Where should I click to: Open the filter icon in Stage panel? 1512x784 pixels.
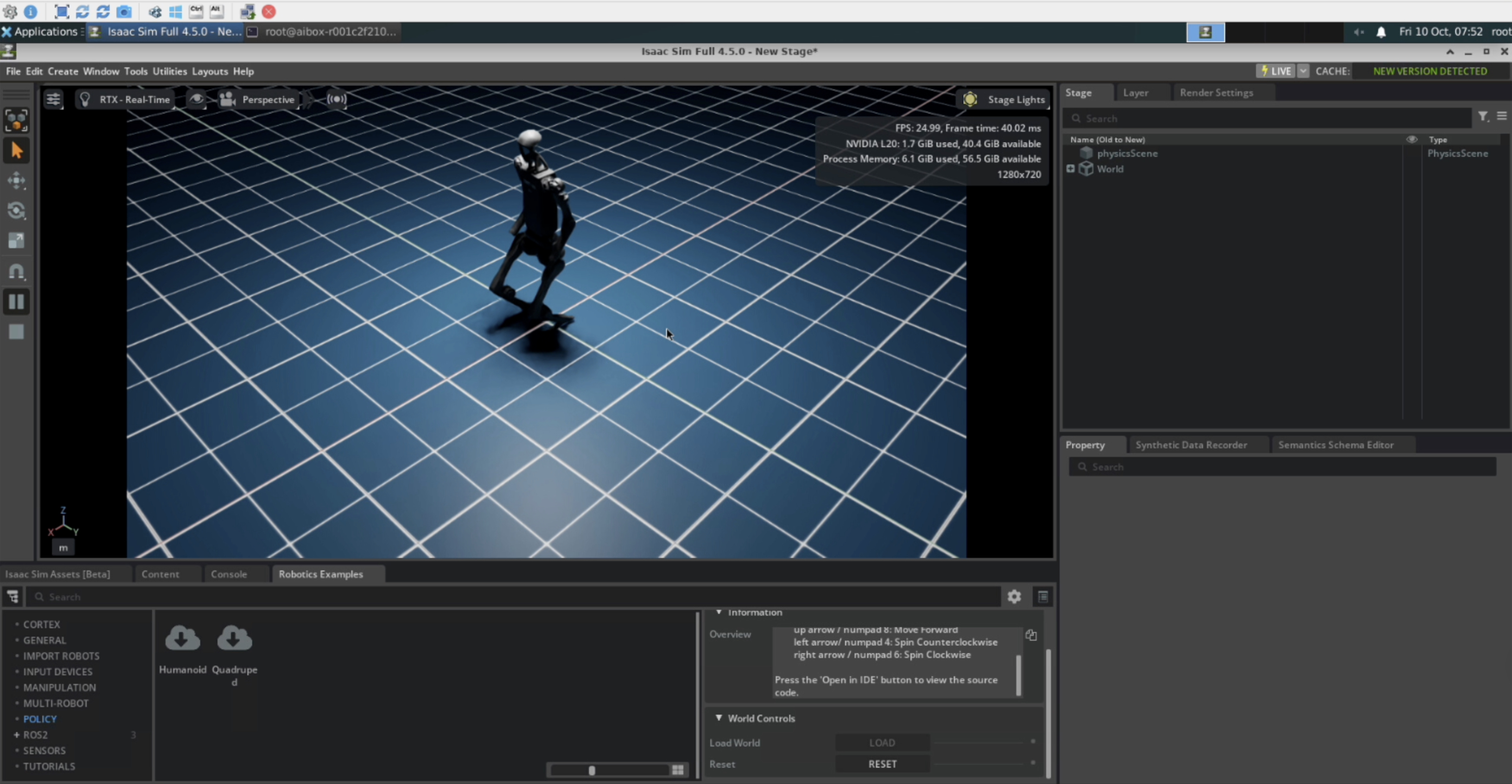coord(1483,117)
